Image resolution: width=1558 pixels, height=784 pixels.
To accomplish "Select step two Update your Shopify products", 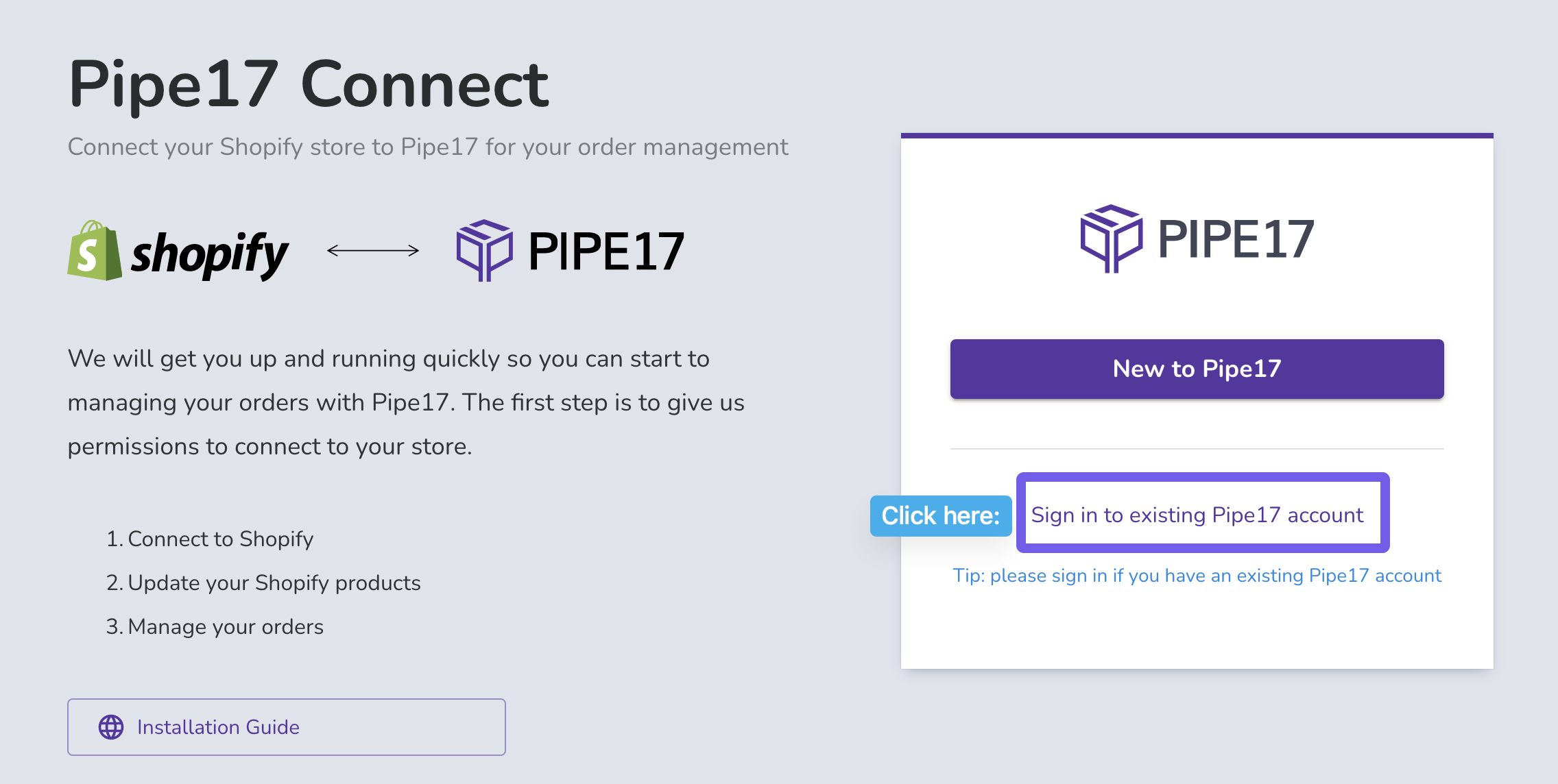I will [x=263, y=583].
